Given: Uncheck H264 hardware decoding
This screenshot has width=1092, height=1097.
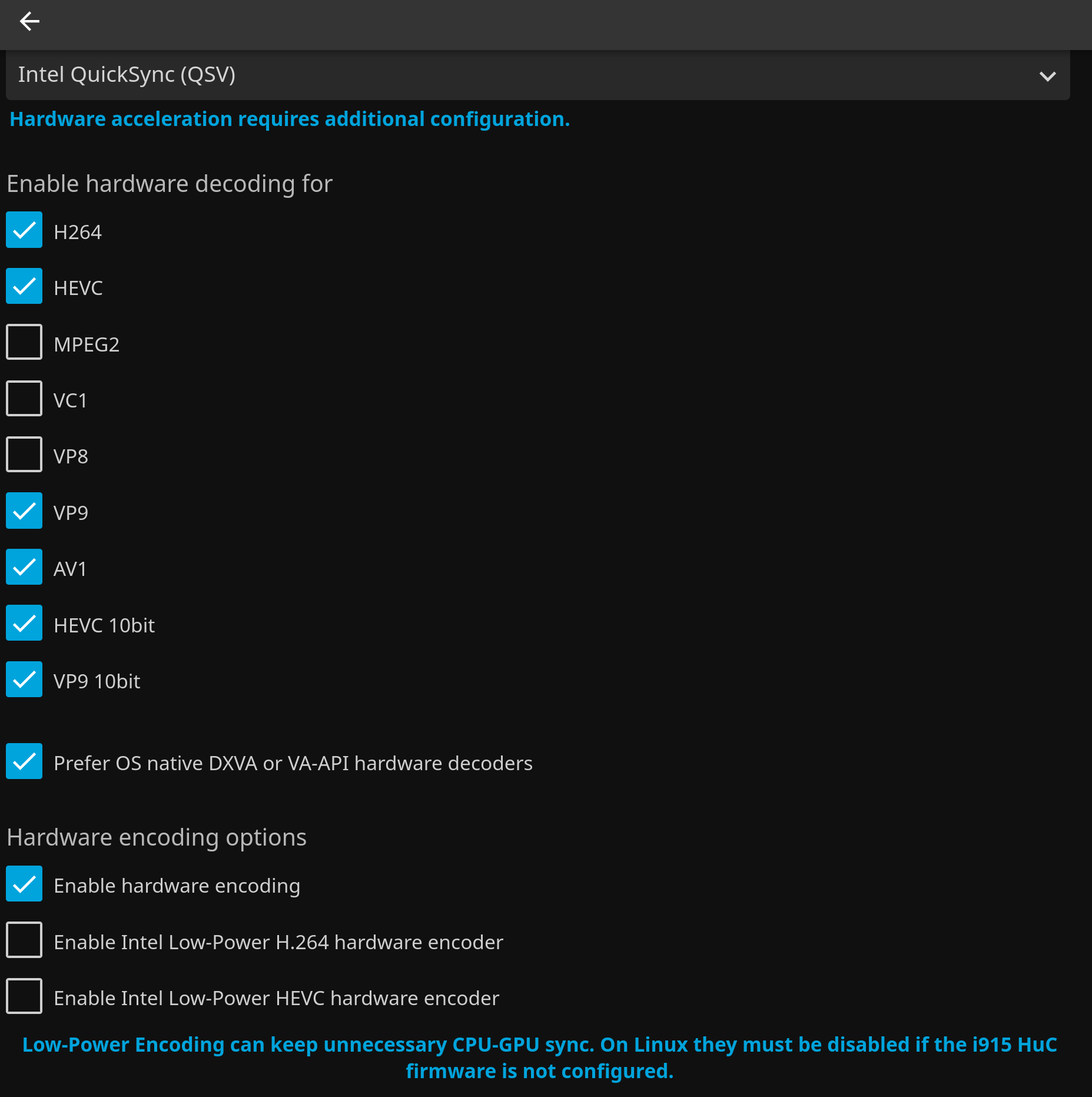Looking at the screenshot, I should point(24,230).
